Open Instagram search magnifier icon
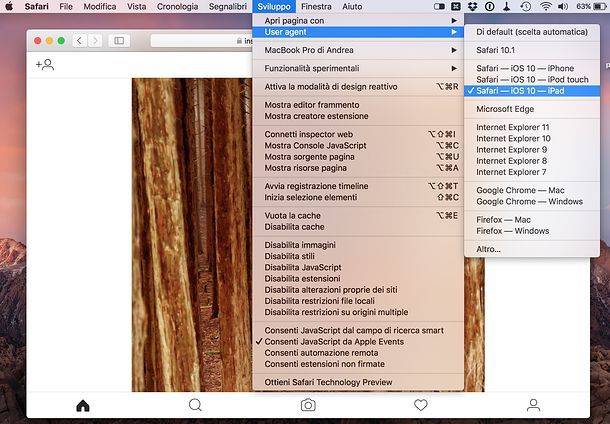 pos(195,405)
